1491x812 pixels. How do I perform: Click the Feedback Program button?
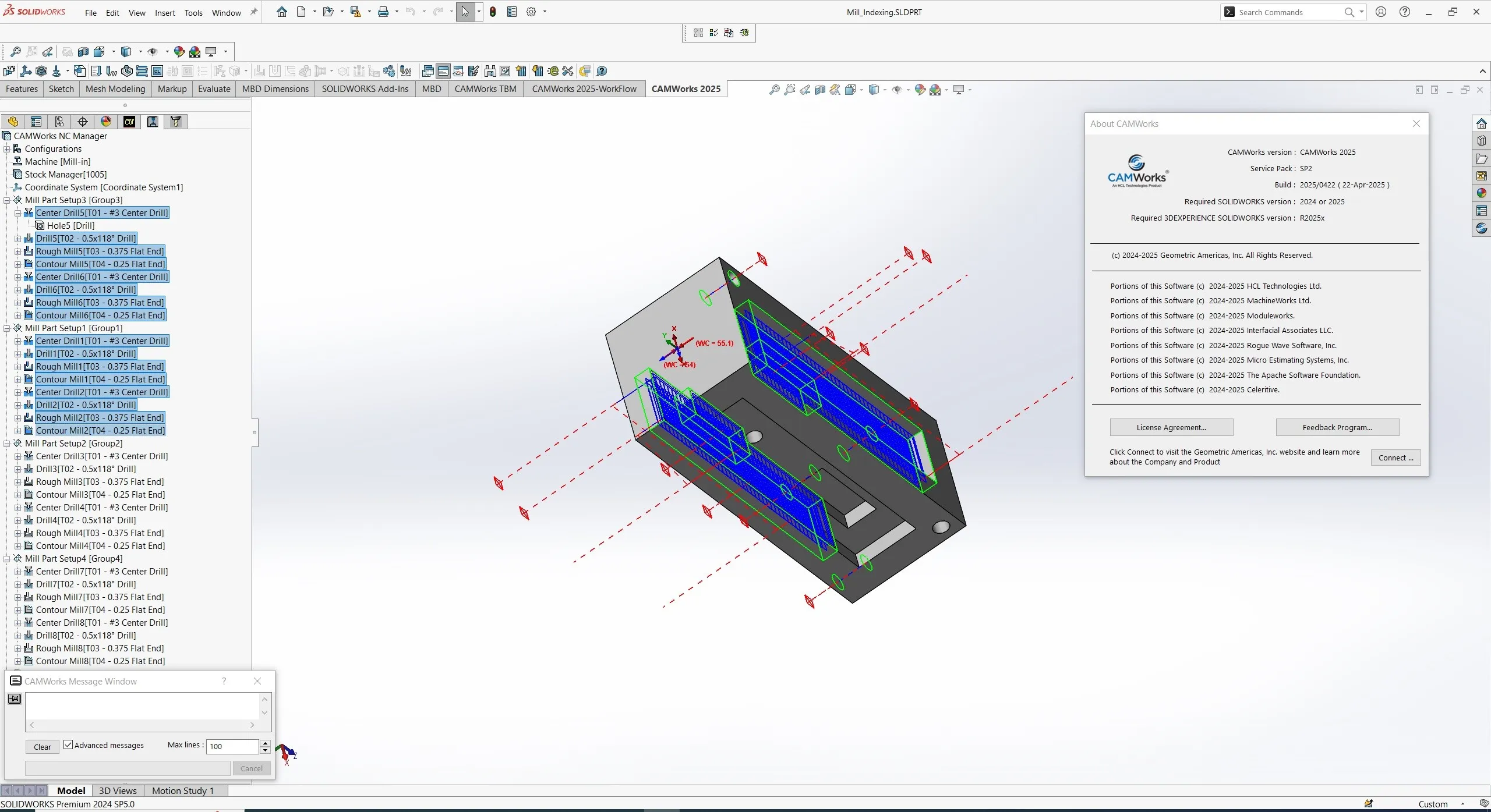[x=1337, y=427]
